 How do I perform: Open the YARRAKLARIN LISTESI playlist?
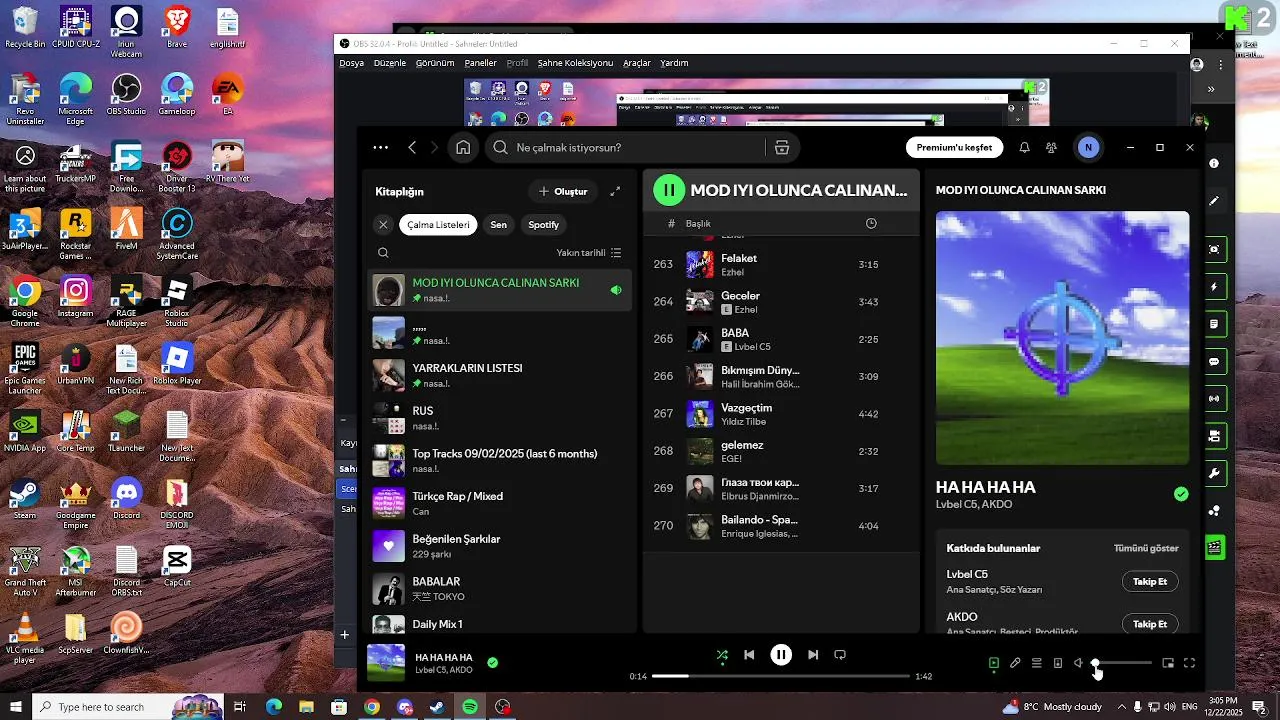point(500,375)
